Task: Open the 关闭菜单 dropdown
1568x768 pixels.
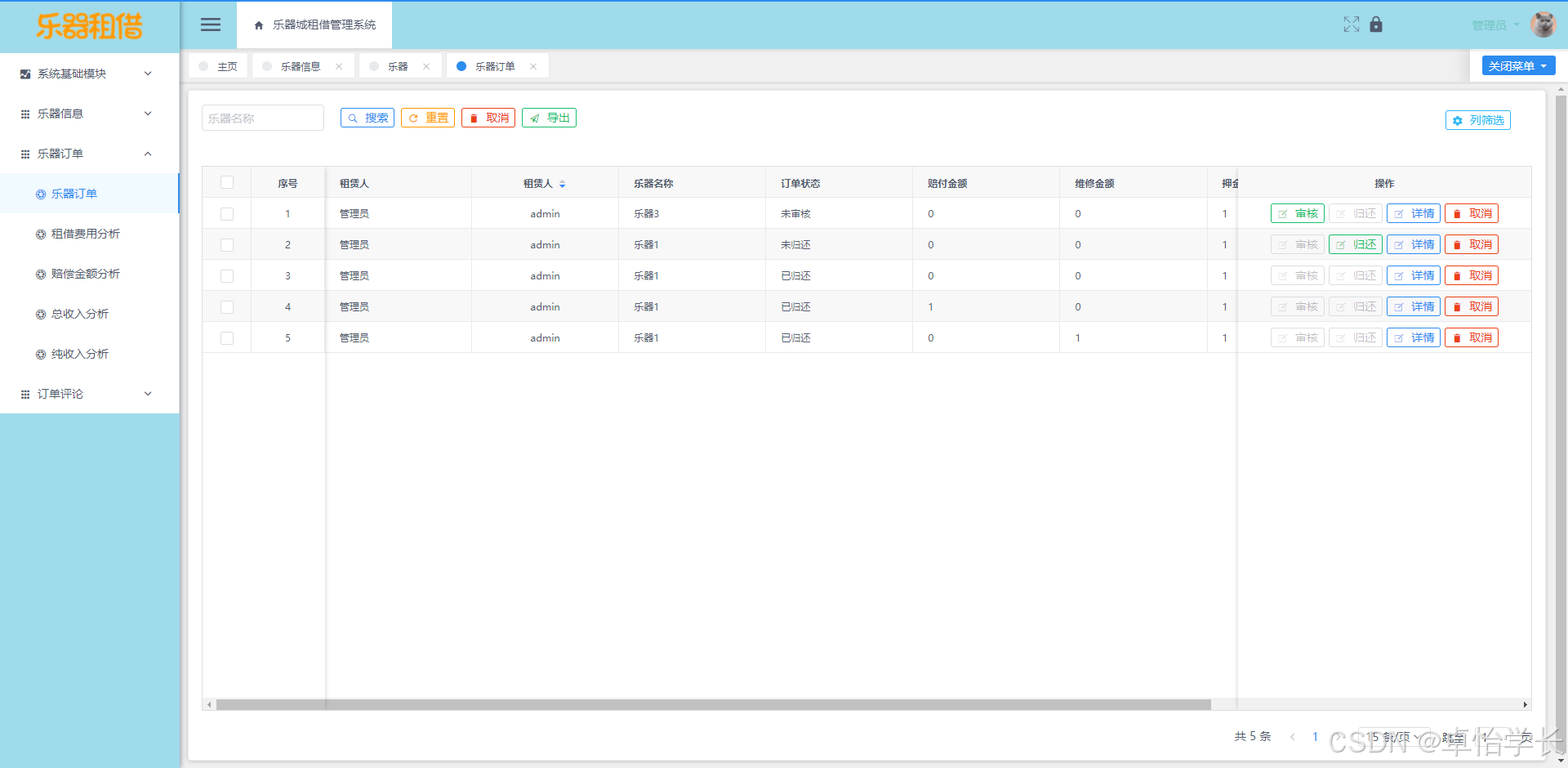Action: pos(1518,66)
